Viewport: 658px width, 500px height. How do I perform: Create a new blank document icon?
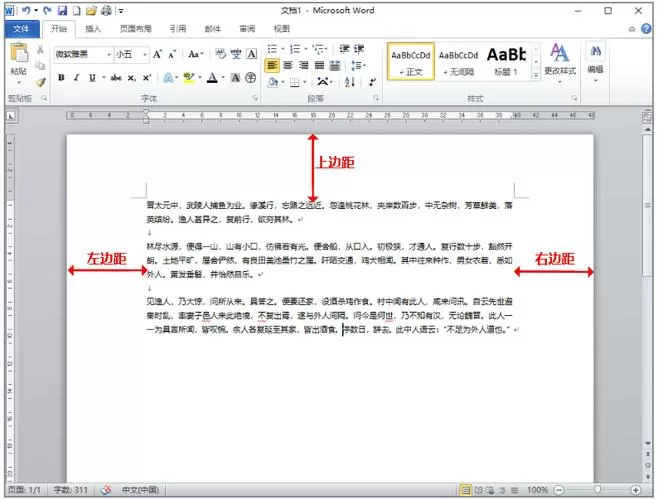(x=76, y=10)
